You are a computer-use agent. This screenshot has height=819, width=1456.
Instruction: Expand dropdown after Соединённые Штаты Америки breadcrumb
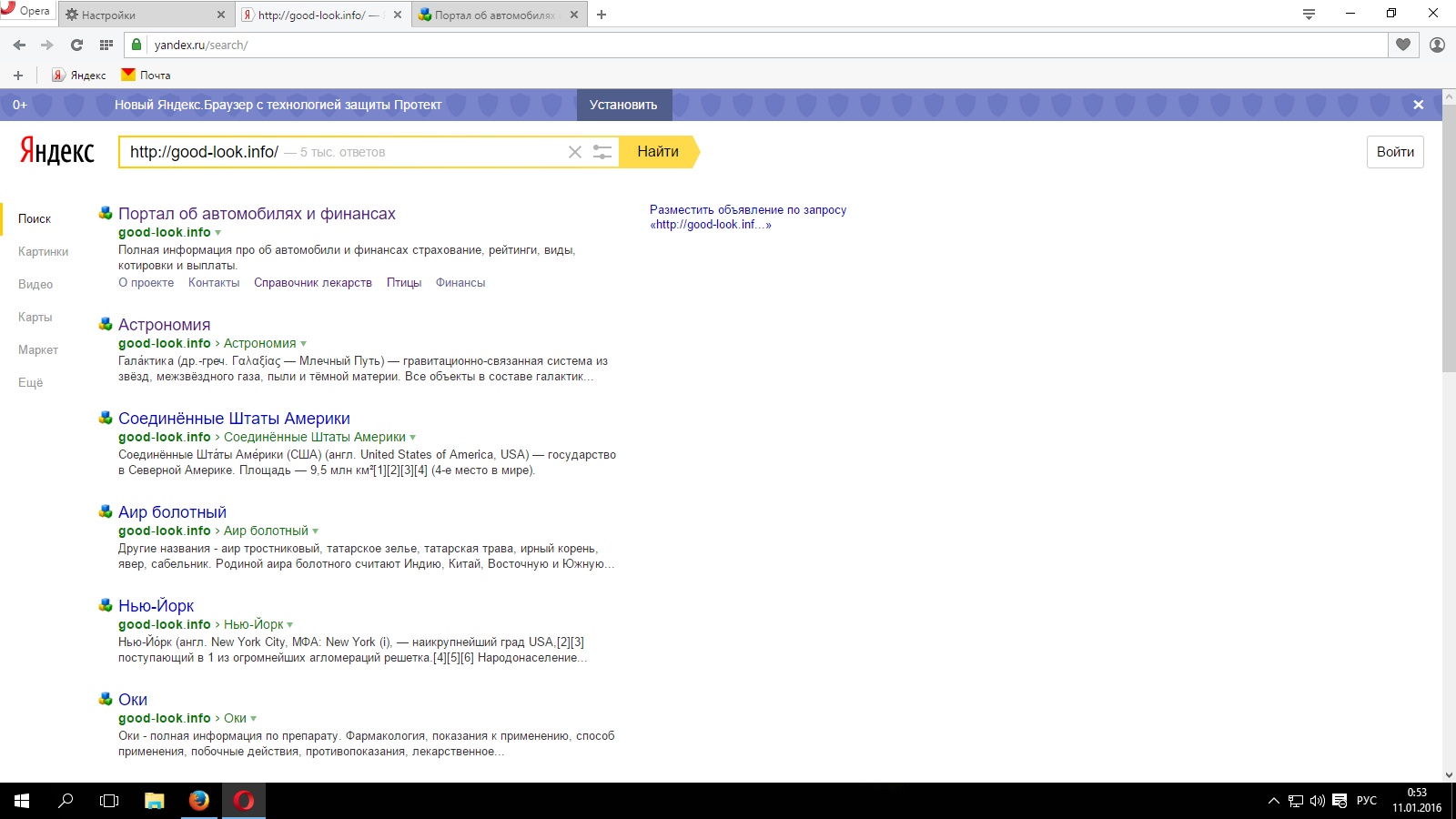pyautogui.click(x=413, y=438)
